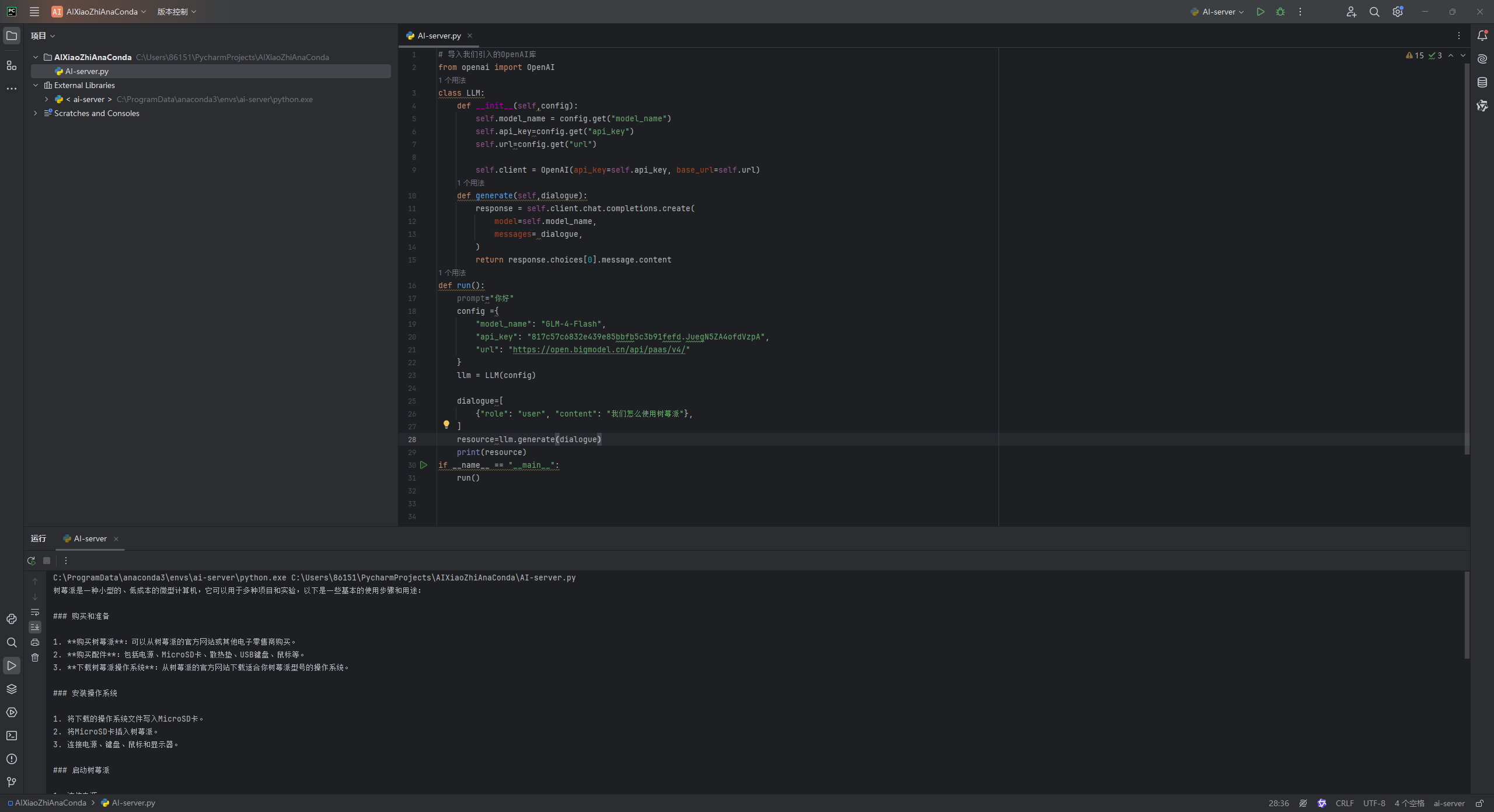Open the Git version control tool window
The height and width of the screenshot is (812, 1494).
(12, 782)
